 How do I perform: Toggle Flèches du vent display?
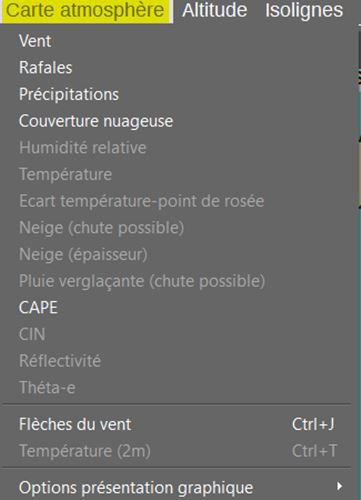coord(177,424)
